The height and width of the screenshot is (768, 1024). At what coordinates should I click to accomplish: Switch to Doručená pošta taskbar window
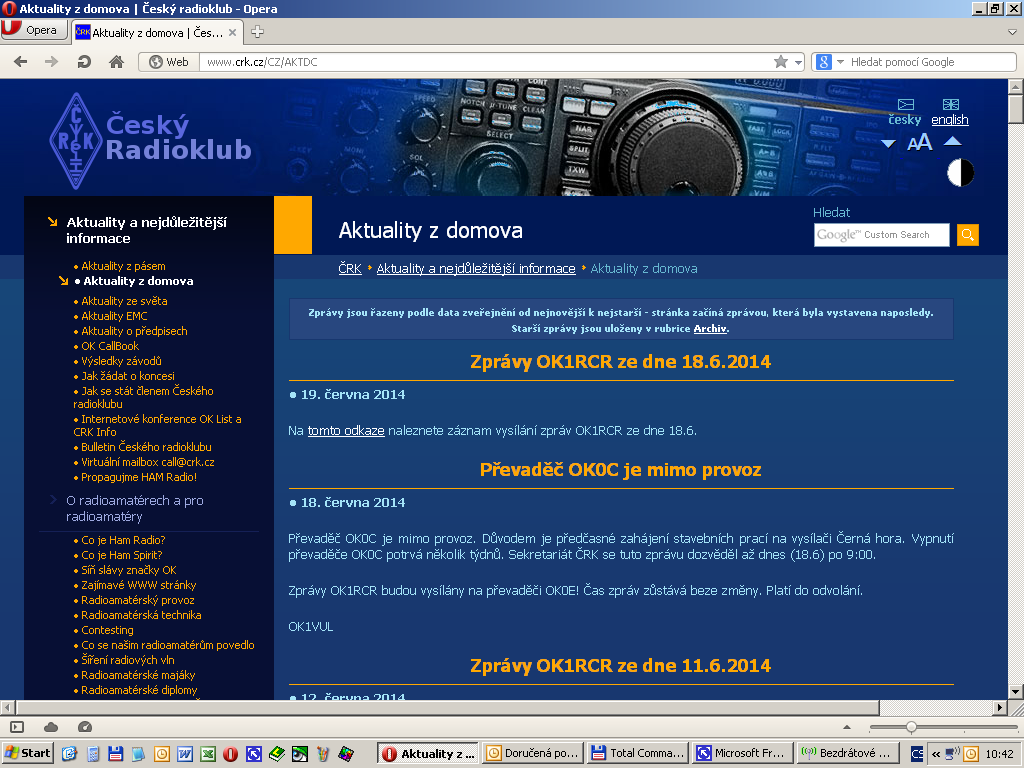533,754
